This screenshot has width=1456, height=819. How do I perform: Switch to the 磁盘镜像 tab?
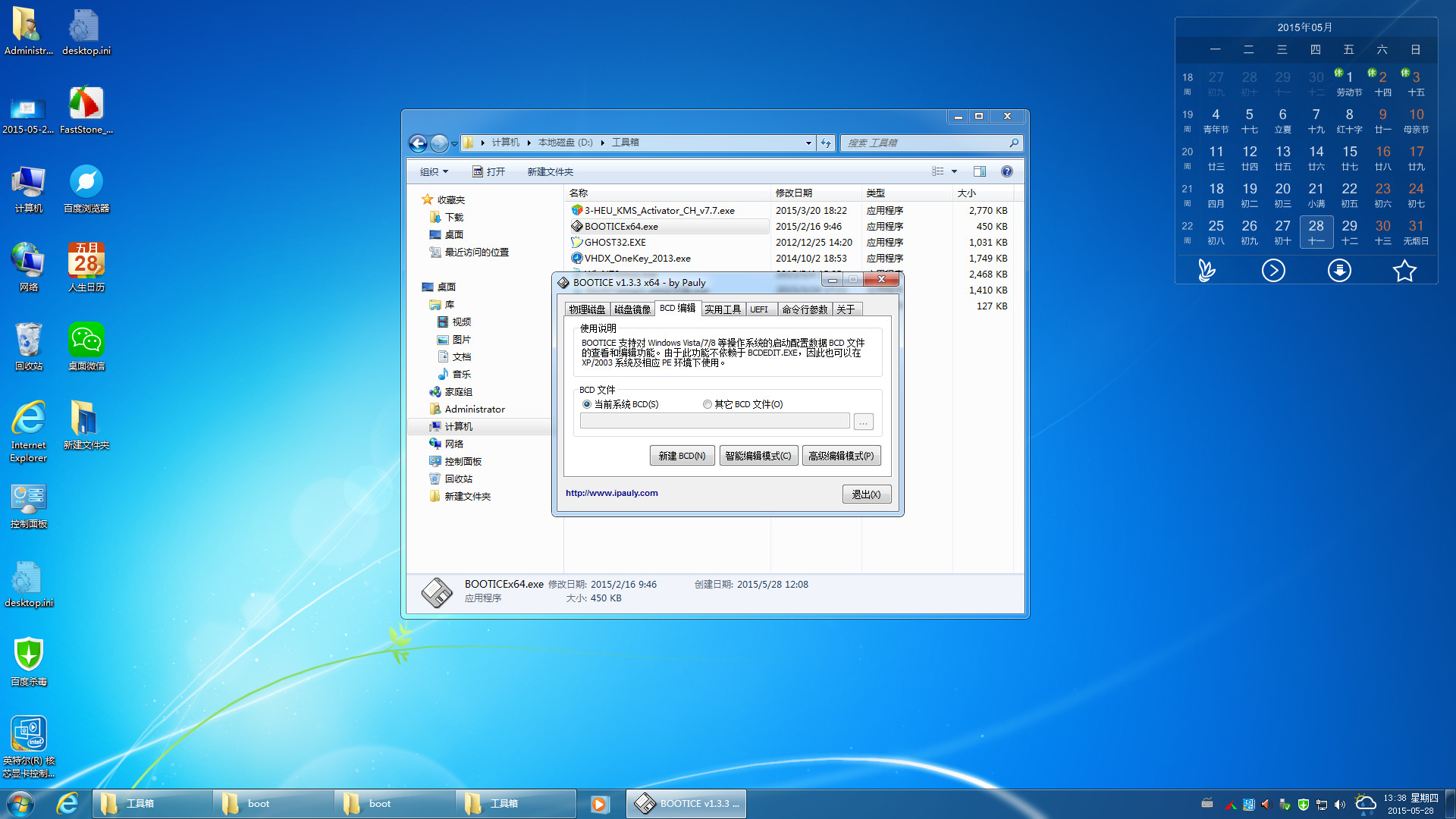coord(632,309)
